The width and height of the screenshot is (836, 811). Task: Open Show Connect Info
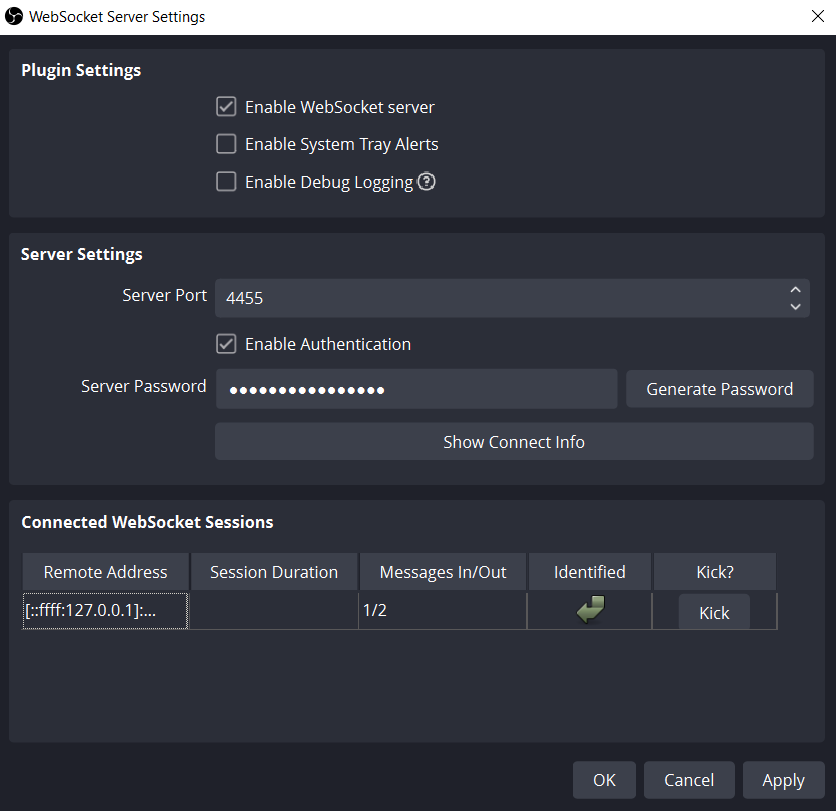513,441
